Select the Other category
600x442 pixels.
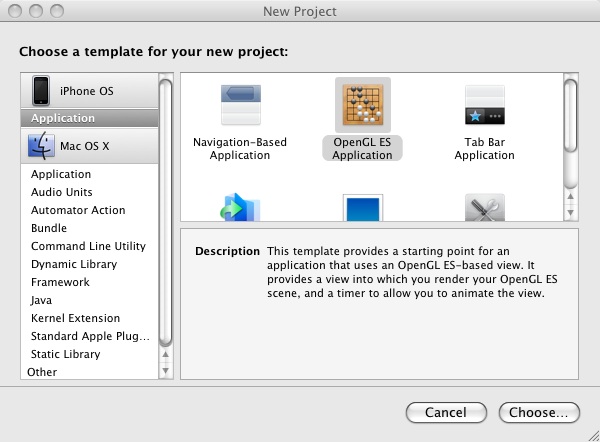tap(90, 372)
